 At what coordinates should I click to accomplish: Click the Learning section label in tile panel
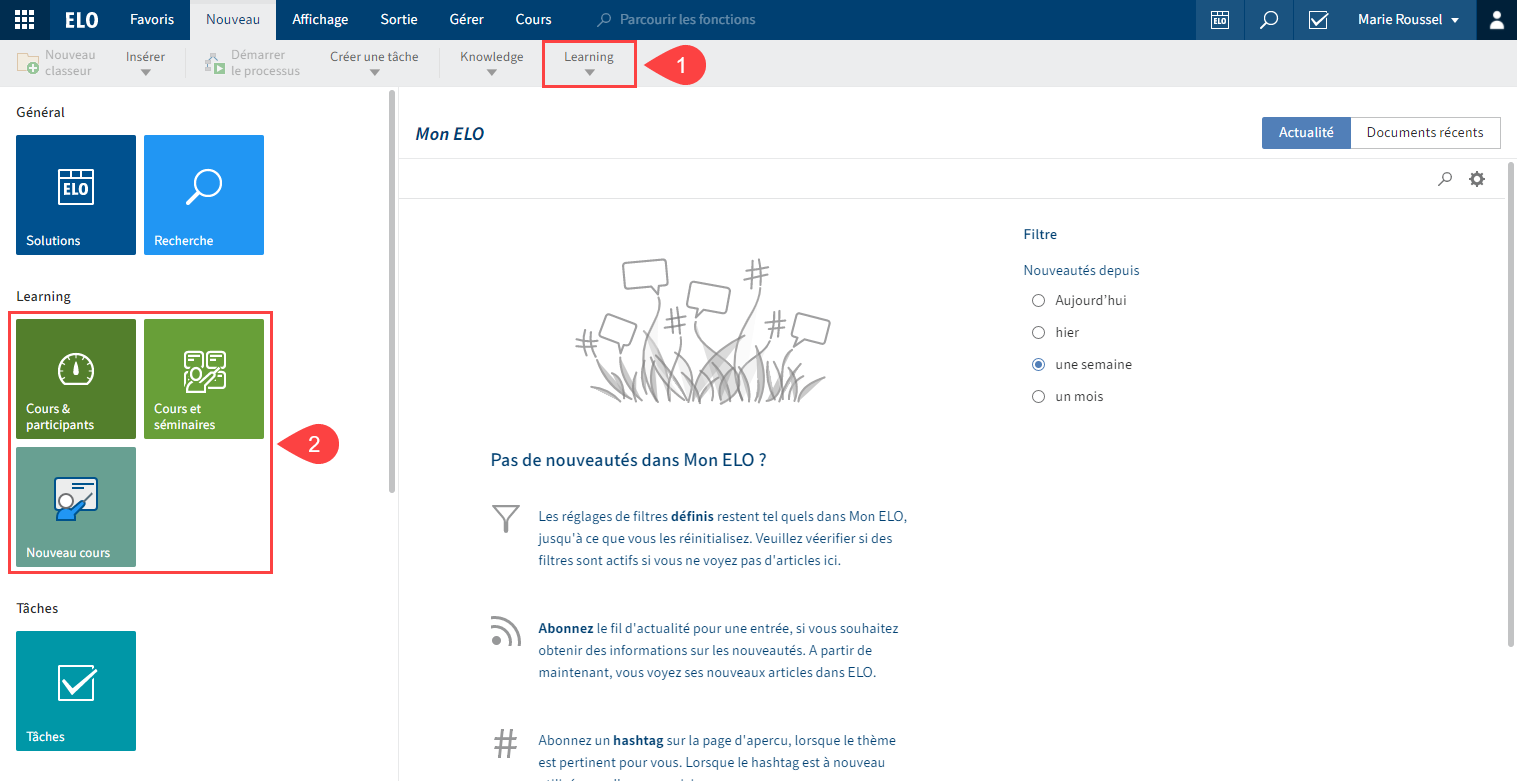tap(43, 297)
